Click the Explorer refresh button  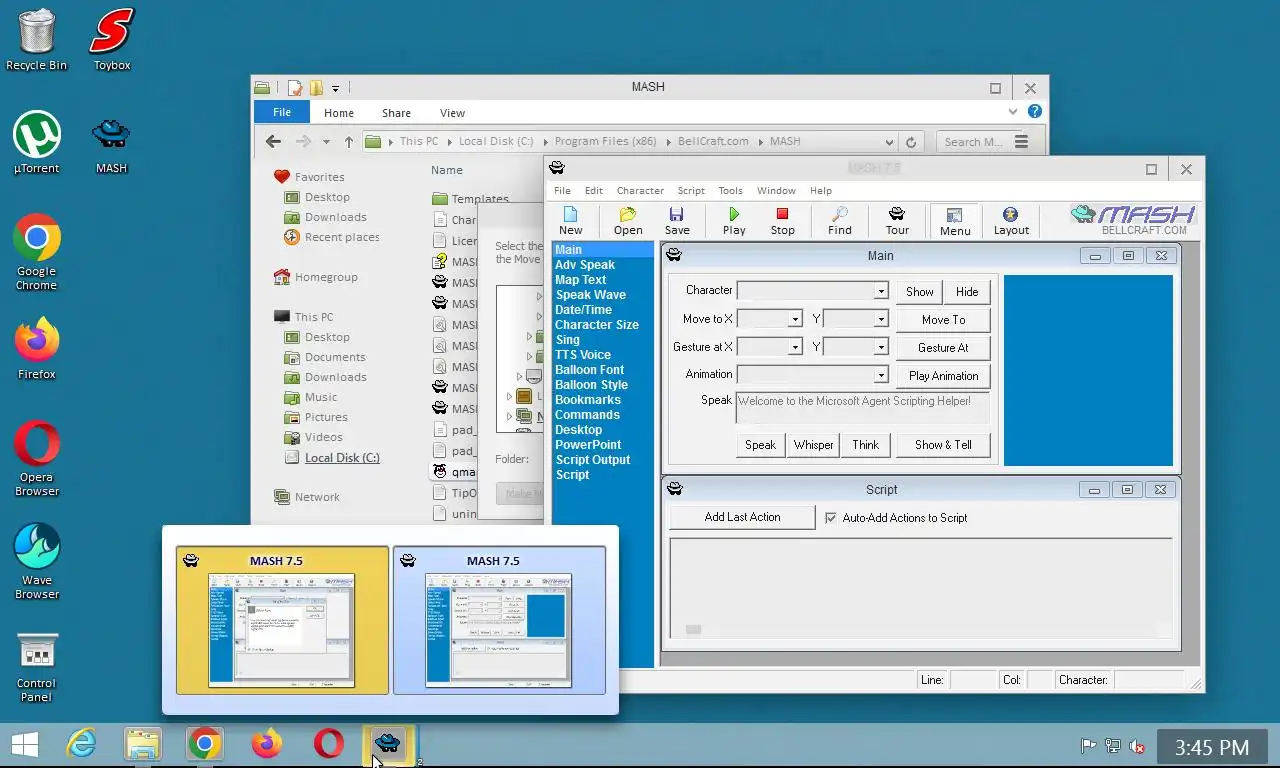coord(910,142)
